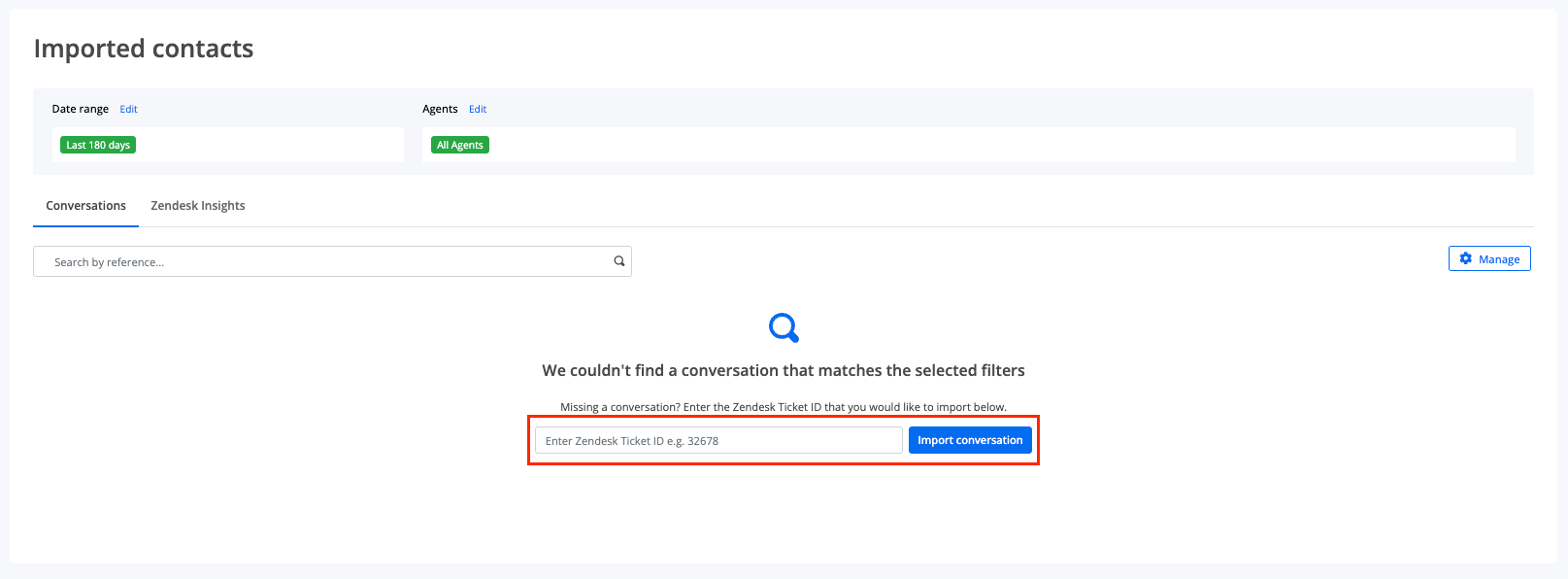This screenshot has width=1568, height=579.
Task: Edit the Agents filter
Action: 478,109
